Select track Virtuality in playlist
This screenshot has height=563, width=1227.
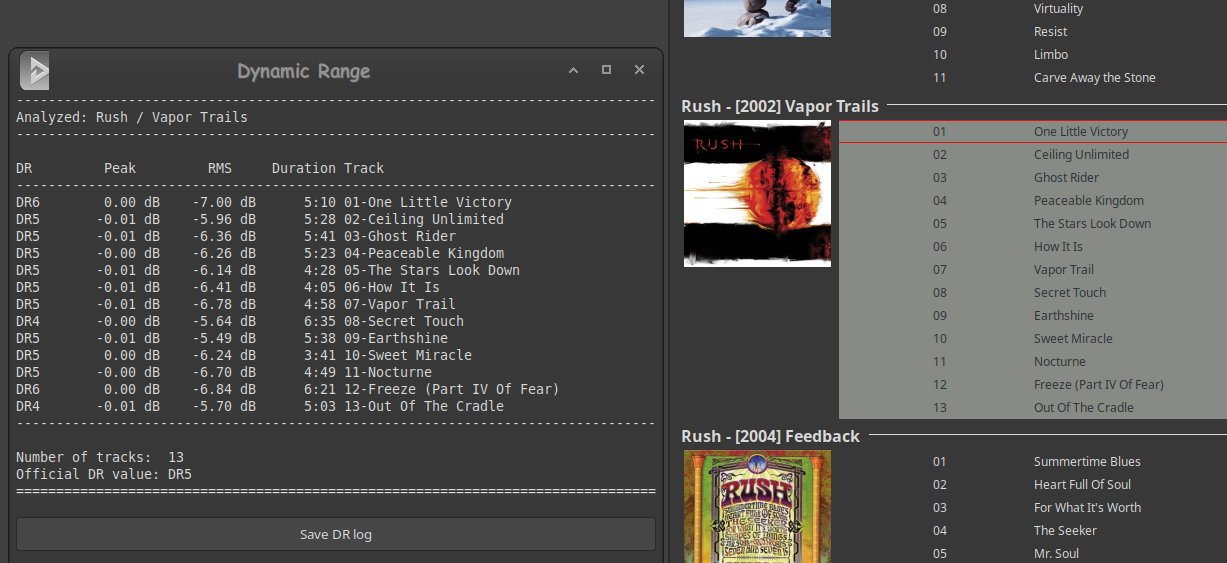1033,8
